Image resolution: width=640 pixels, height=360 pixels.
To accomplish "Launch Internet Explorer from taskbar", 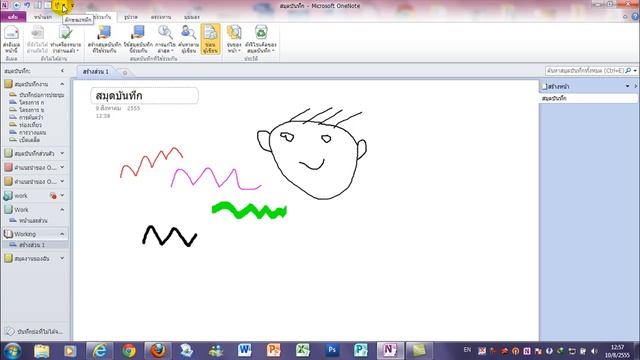I will (99, 351).
